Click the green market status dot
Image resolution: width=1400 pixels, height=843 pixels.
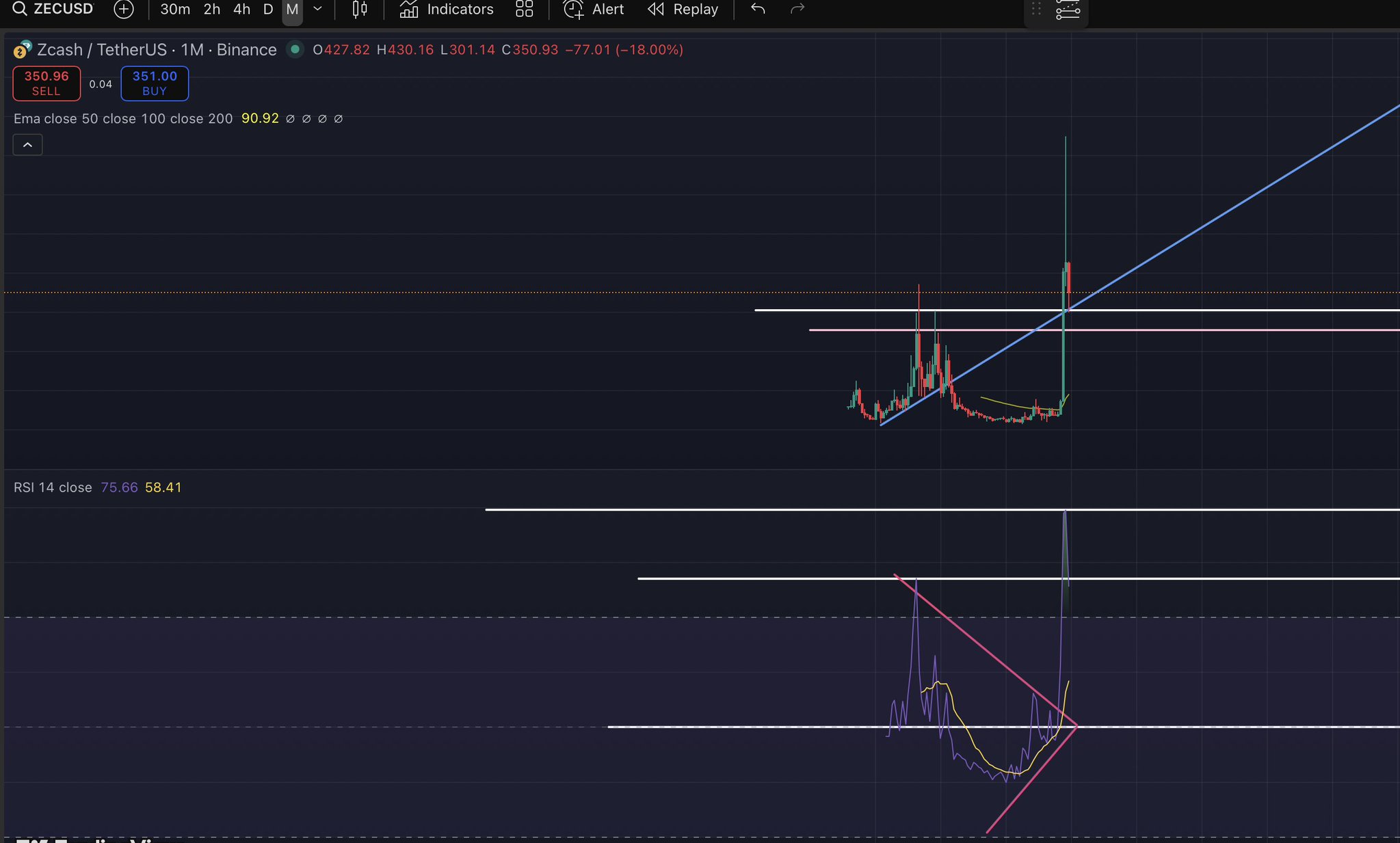[x=295, y=49]
